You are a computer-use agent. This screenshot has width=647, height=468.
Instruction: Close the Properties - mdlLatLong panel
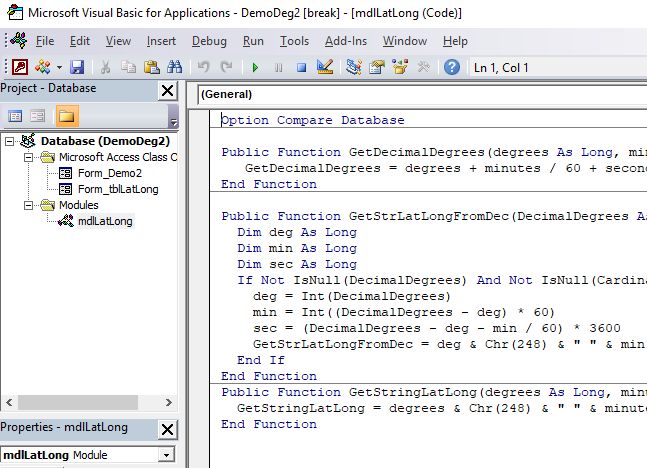click(x=168, y=430)
